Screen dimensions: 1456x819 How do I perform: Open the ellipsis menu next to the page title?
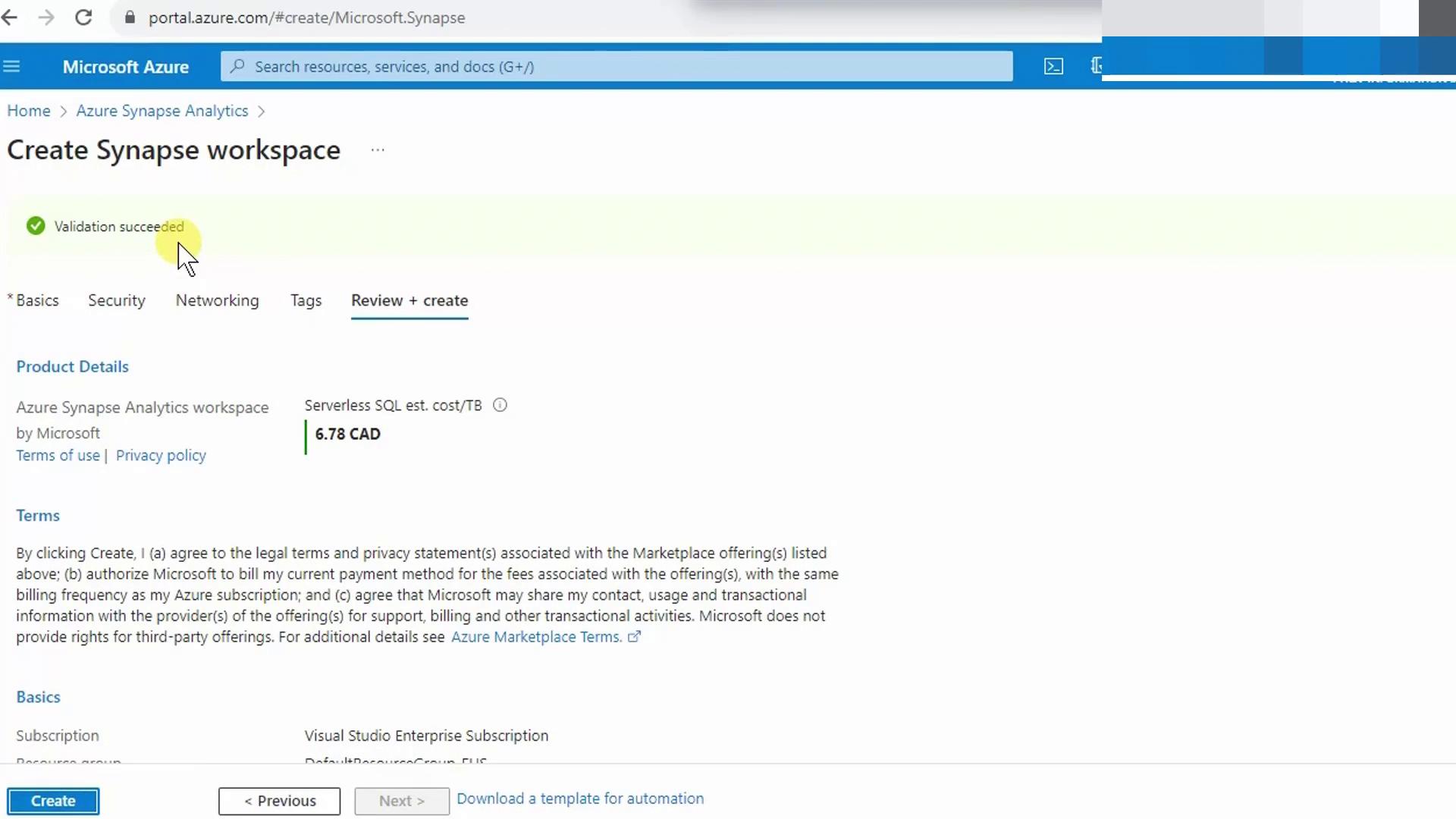coord(378,150)
